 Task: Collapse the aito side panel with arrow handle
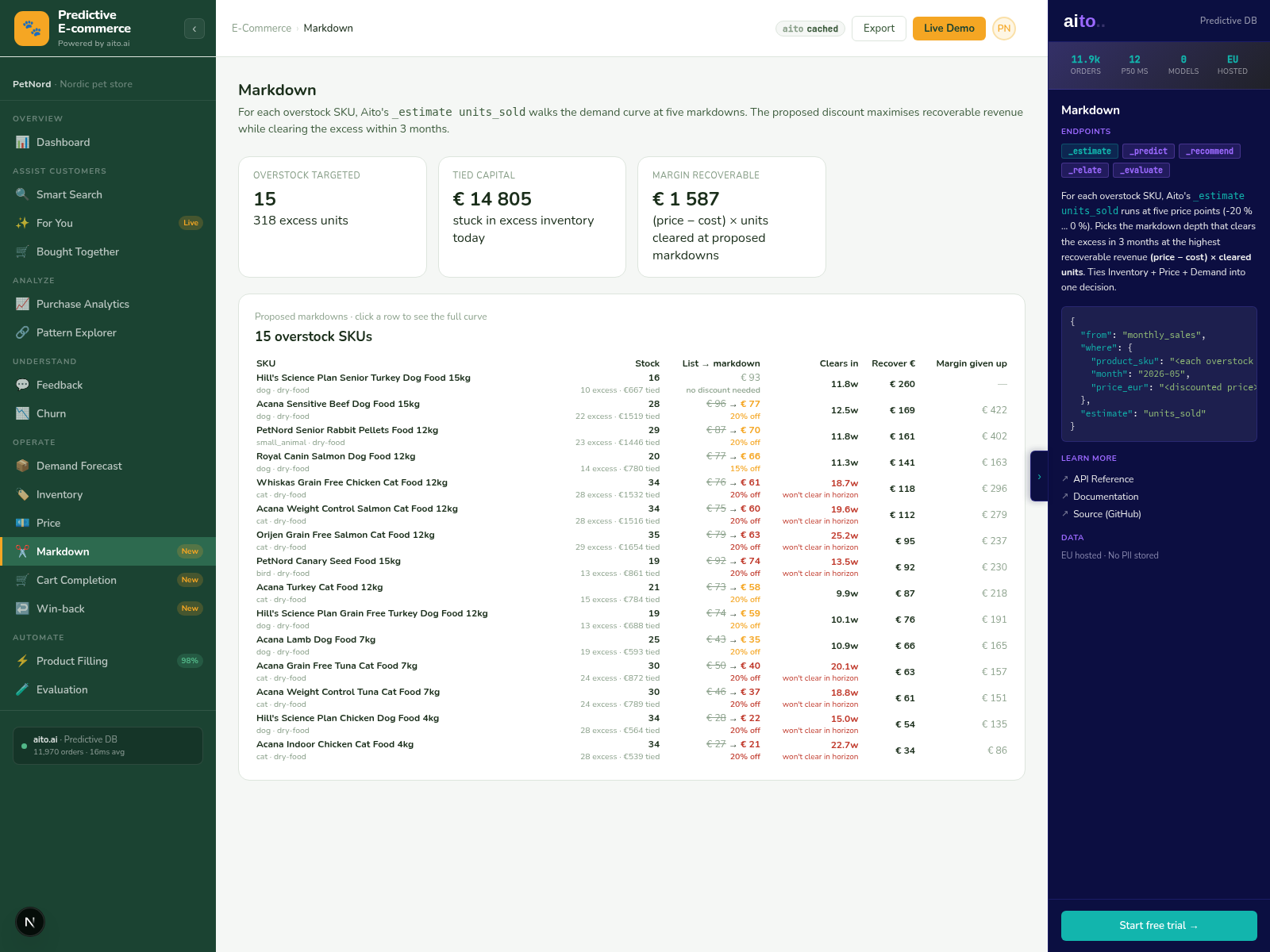(1039, 476)
